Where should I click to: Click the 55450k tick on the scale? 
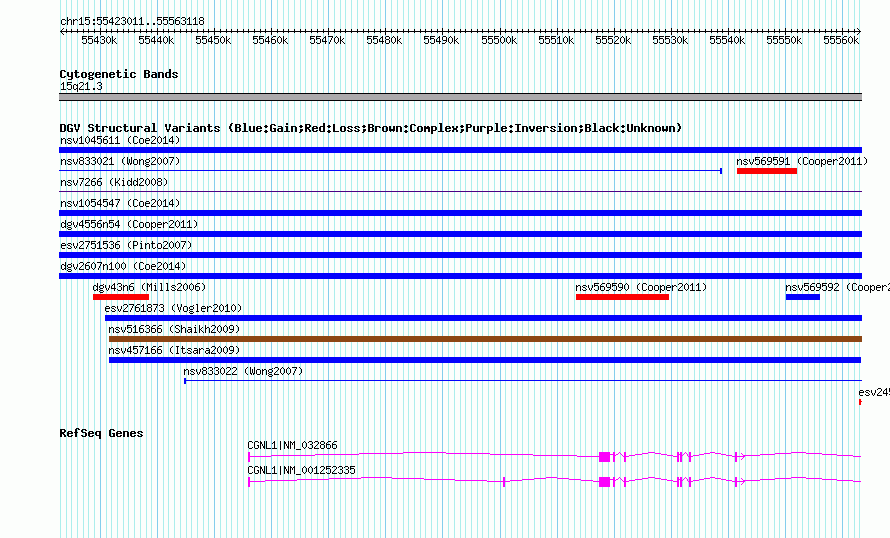[x=213, y=40]
